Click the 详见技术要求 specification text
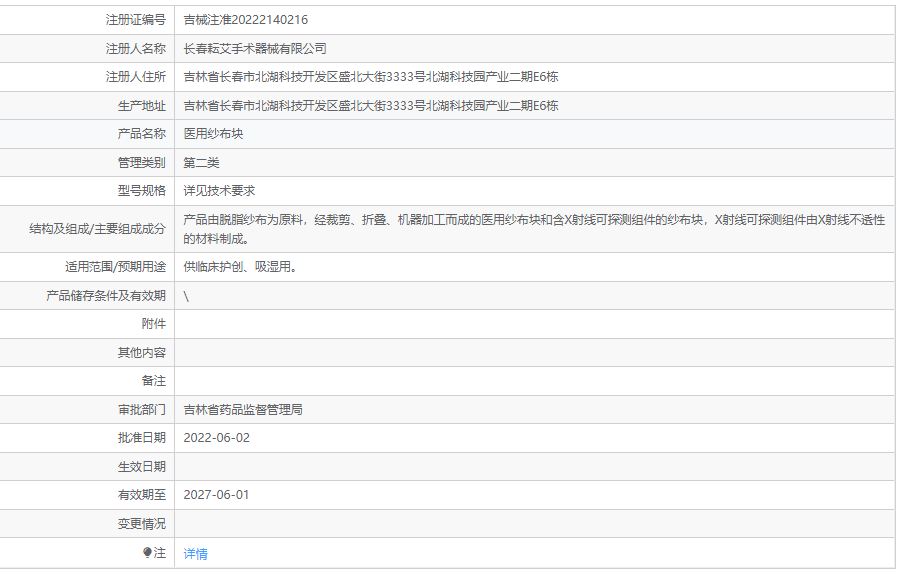 click(219, 190)
